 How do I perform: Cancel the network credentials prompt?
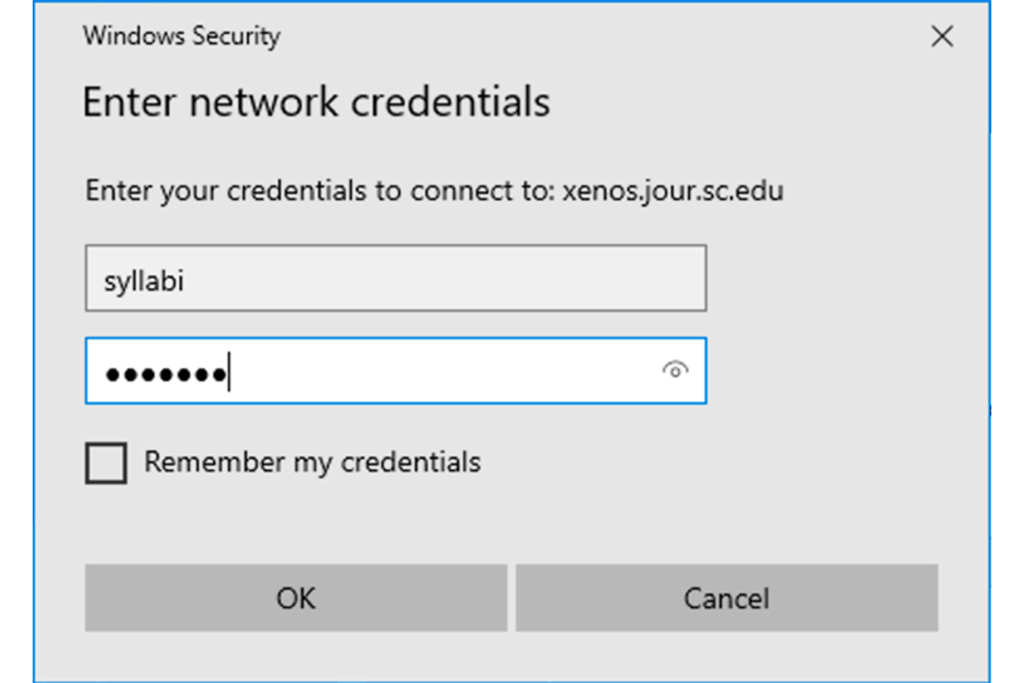[x=726, y=598]
